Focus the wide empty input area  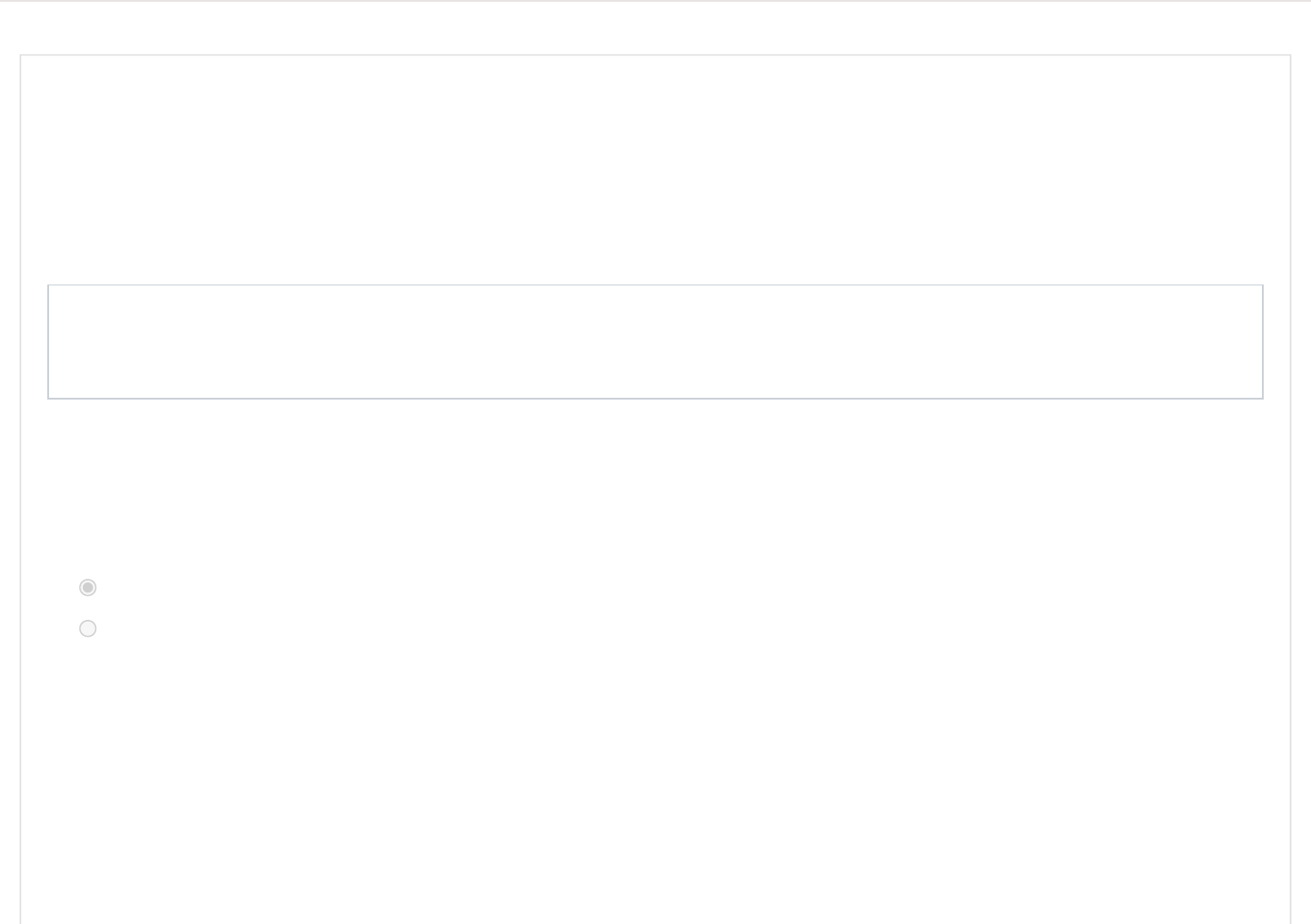655,342
